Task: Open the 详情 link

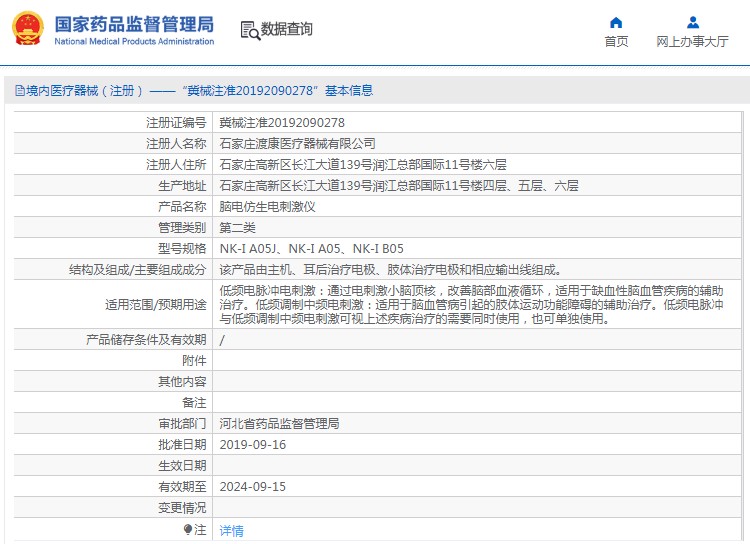Action: coord(231,531)
